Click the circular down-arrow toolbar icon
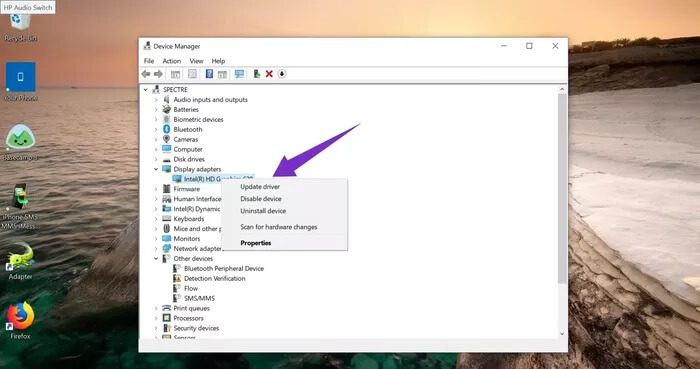The width and height of the screenshot is (700, 369). 282,74
